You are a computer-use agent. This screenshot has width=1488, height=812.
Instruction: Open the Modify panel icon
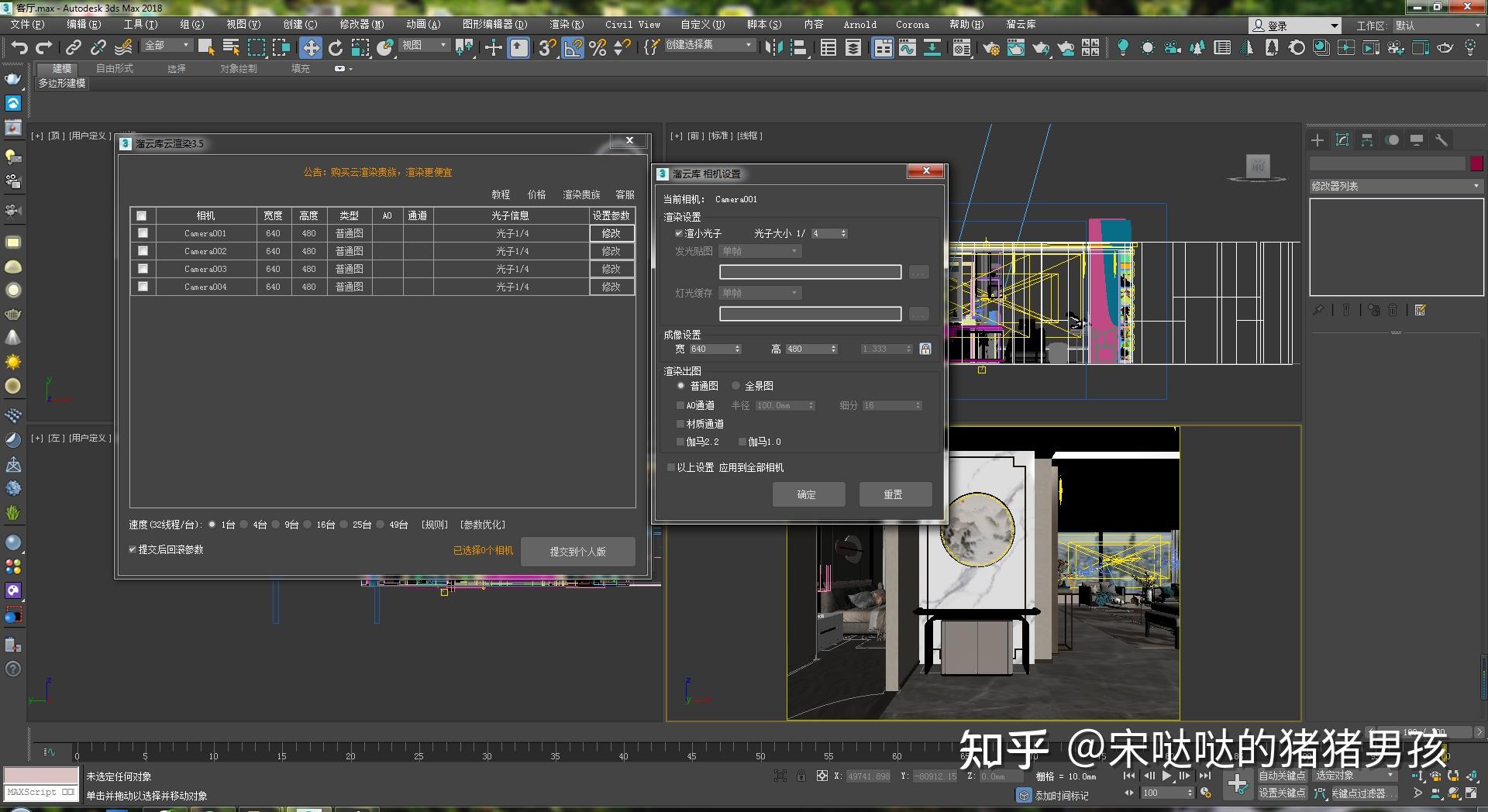[x=1342, y=140]
